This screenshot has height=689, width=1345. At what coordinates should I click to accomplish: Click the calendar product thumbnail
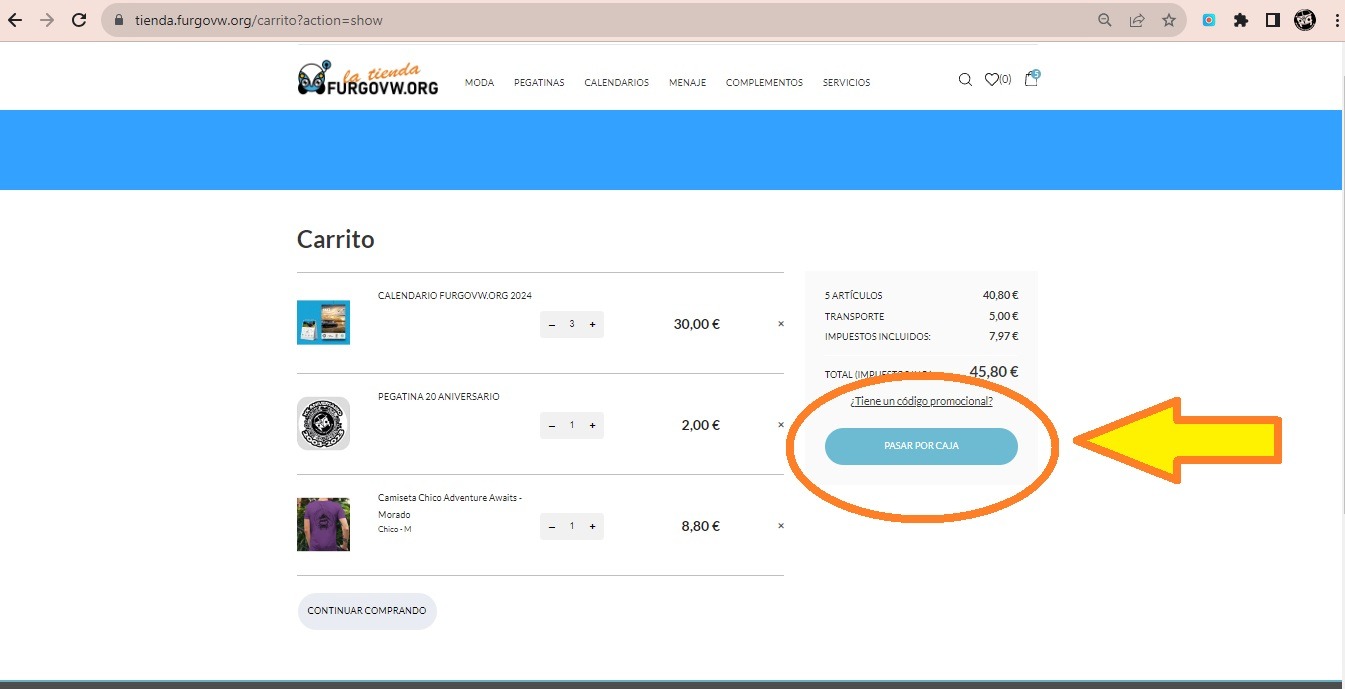[323, 323]
